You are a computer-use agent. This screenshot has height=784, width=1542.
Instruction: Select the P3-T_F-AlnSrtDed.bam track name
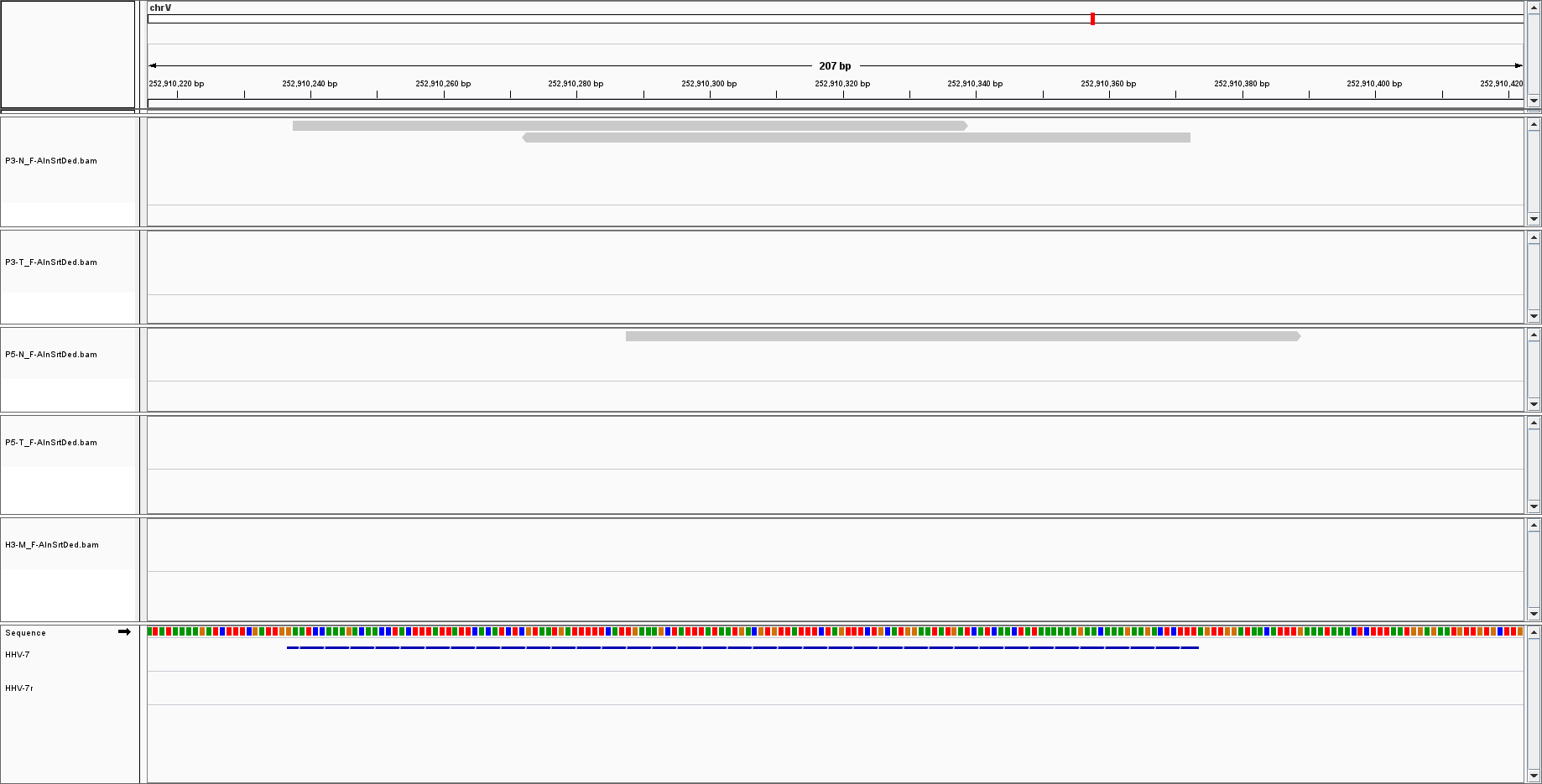click(51, 262)
